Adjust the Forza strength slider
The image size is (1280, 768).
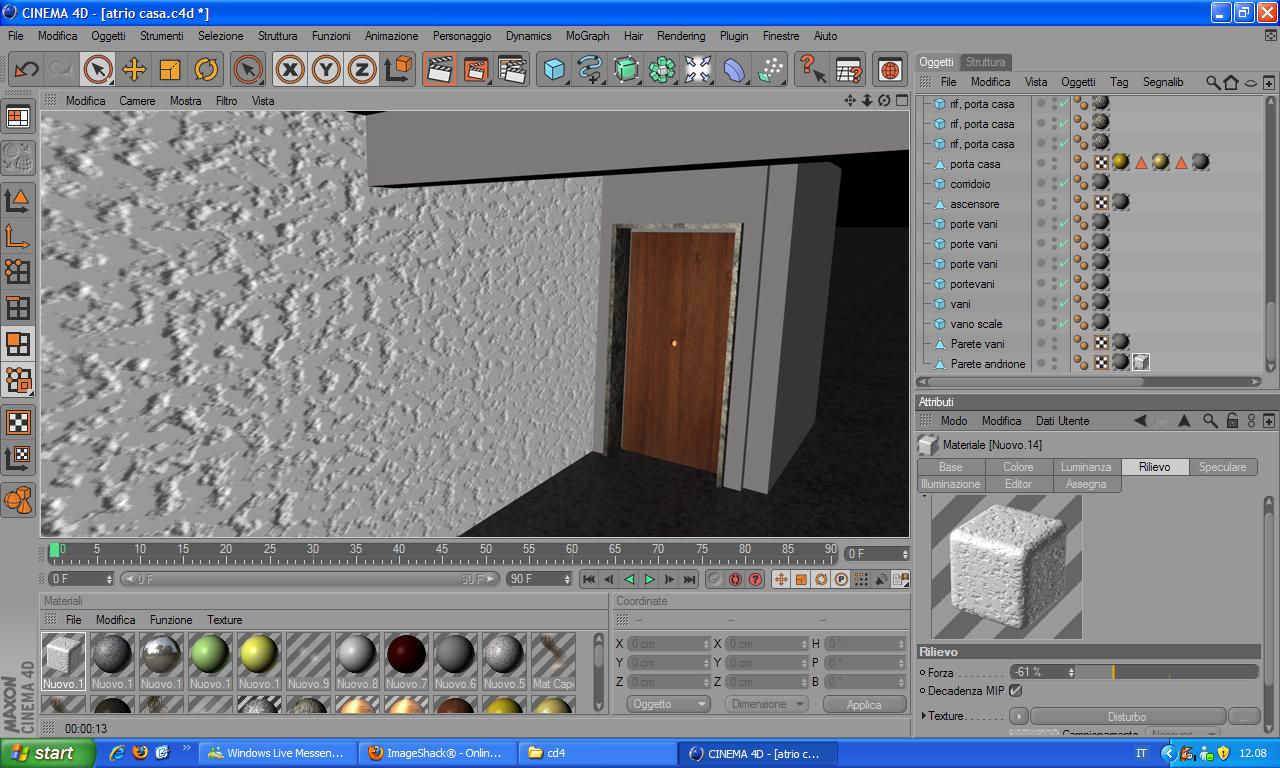(1167, 672)
